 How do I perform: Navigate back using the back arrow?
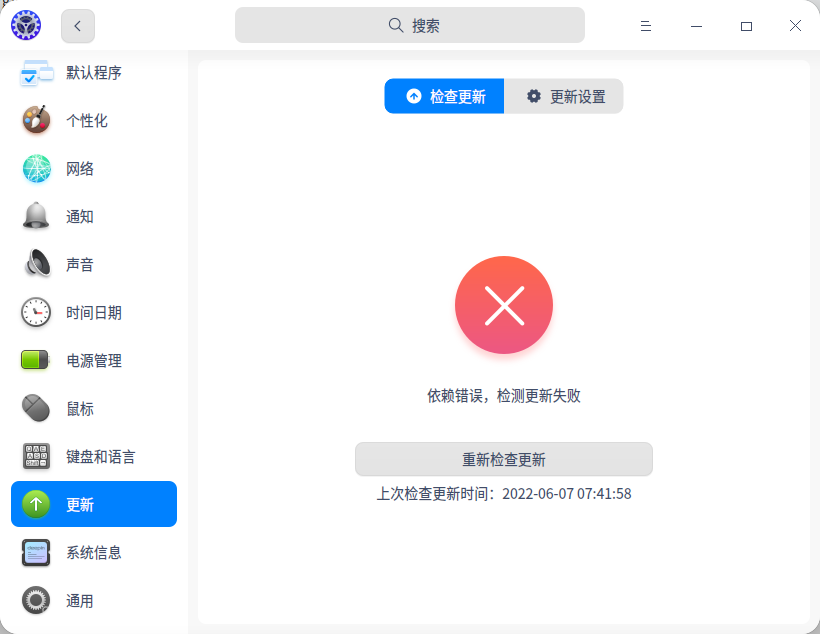click(x=77, y=25)
